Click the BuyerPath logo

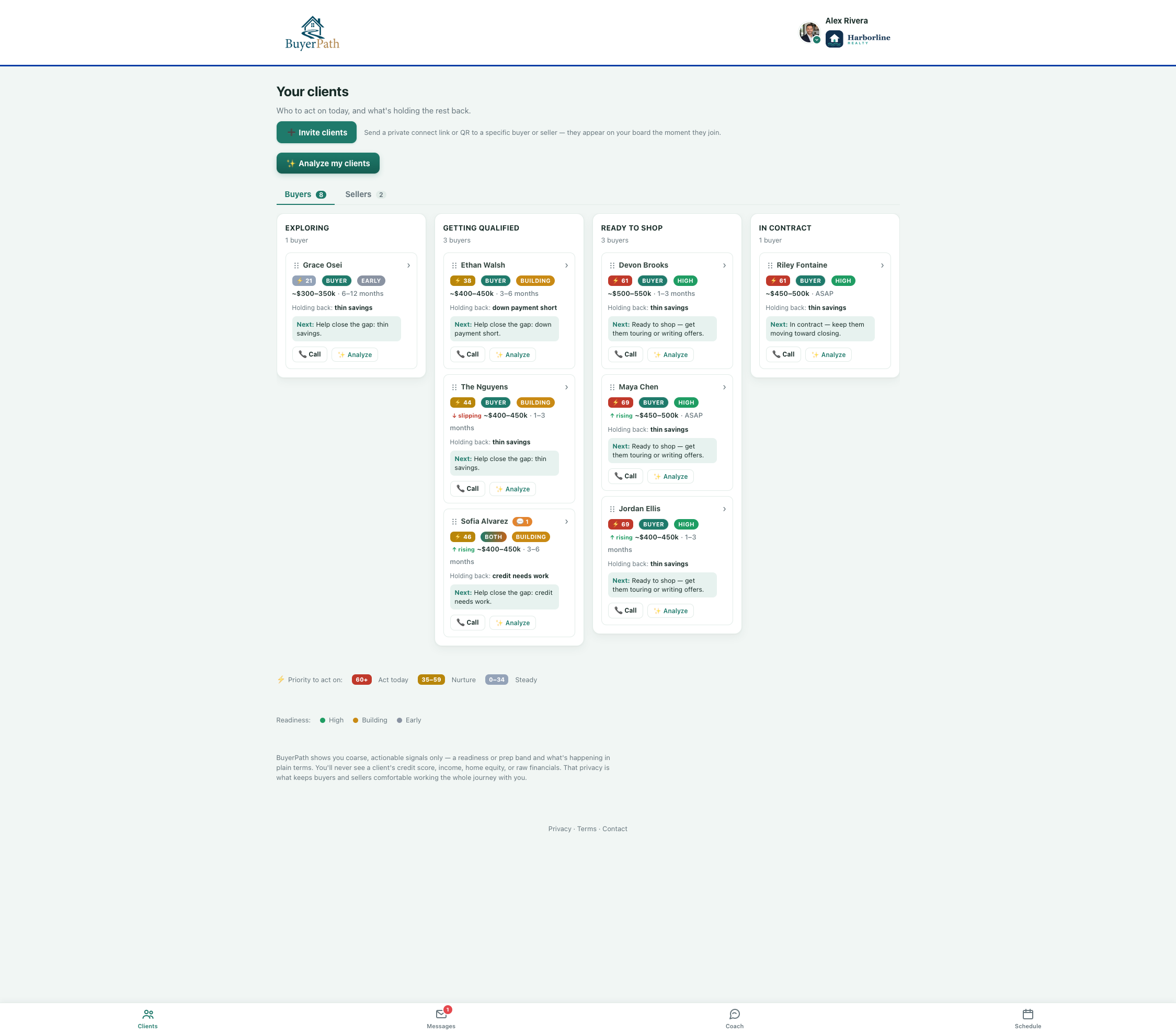312,33
